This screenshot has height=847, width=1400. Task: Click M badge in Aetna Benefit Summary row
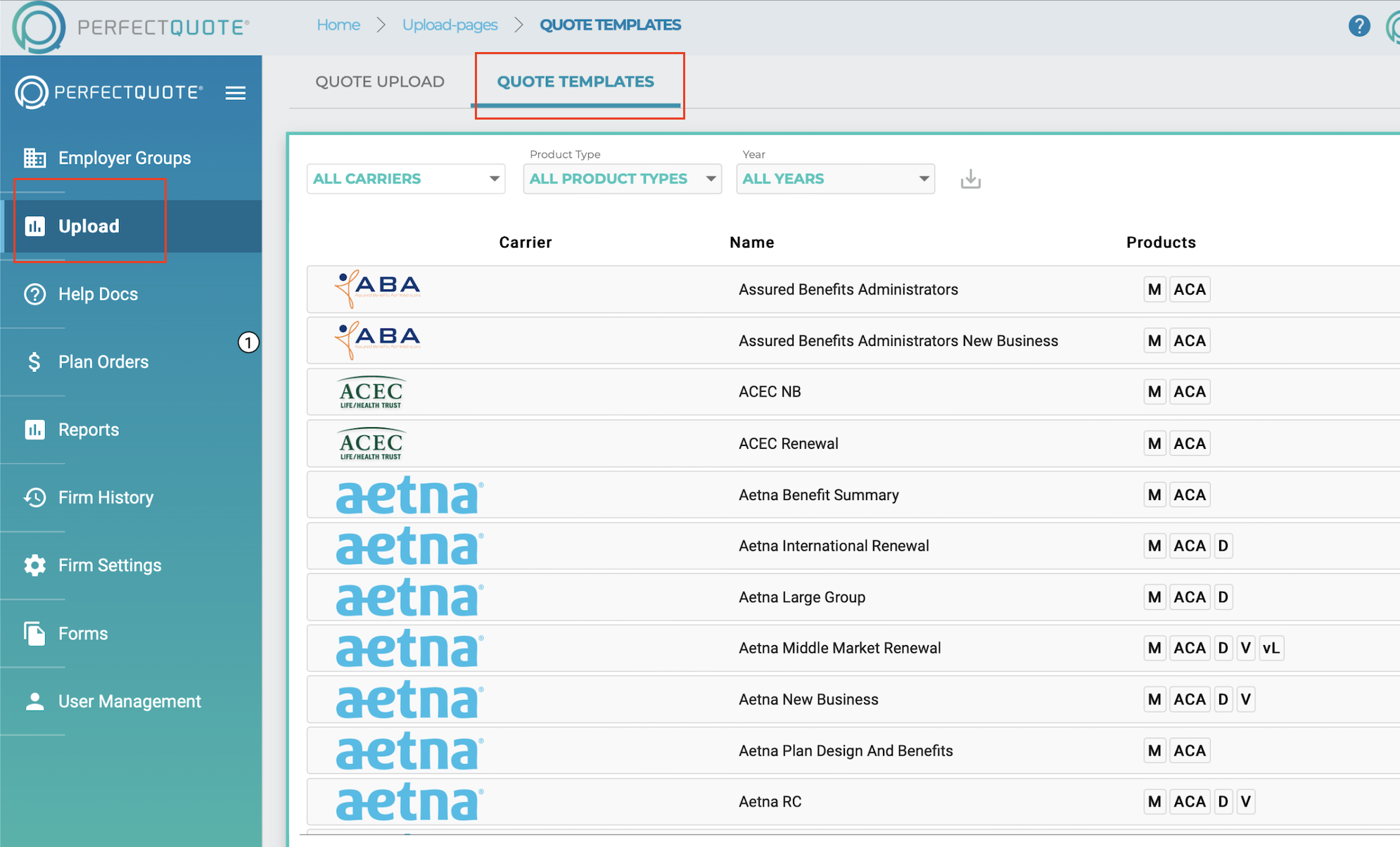pyautogui.click(x=1154, y=495)
